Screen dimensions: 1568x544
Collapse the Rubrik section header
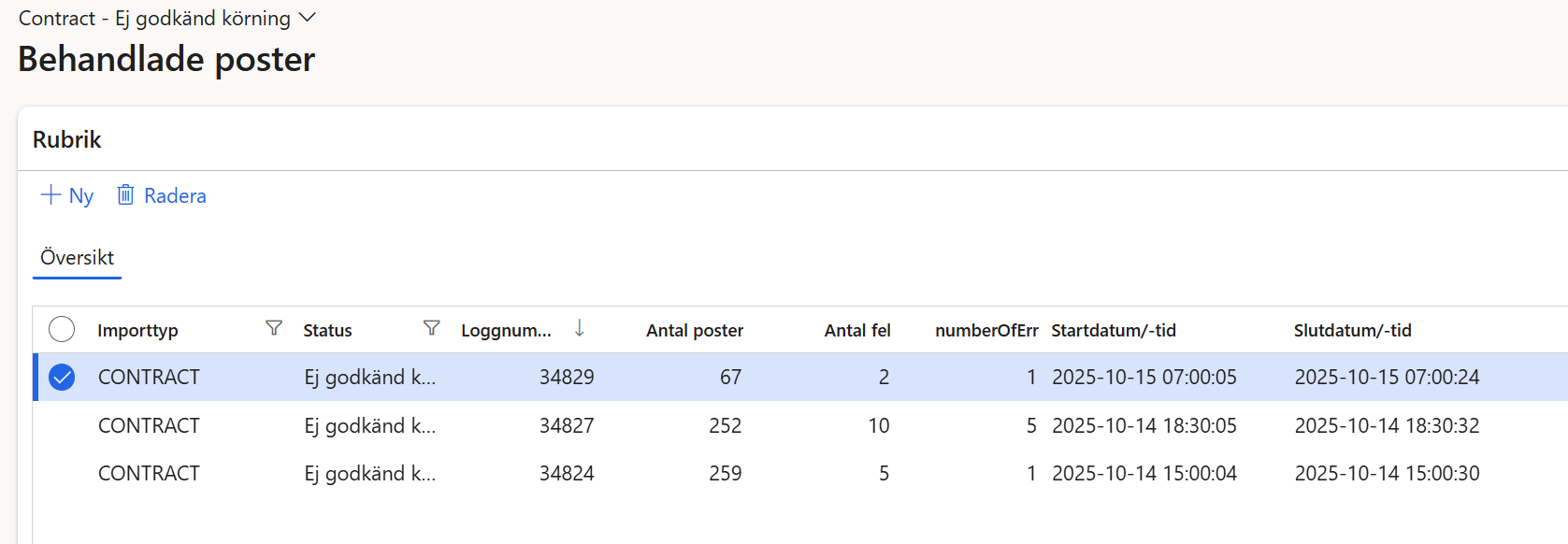67,139
